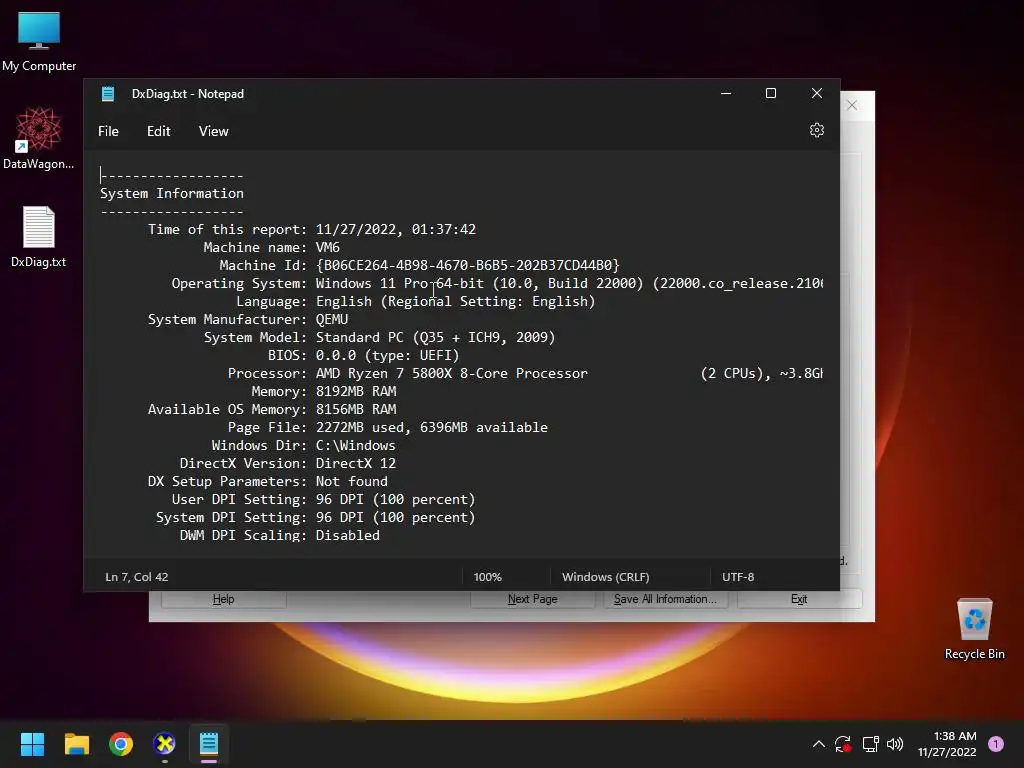The image size is (1024, 768).
Task: Click the UTF-8 encoding status entry
Action: [738, 577]
